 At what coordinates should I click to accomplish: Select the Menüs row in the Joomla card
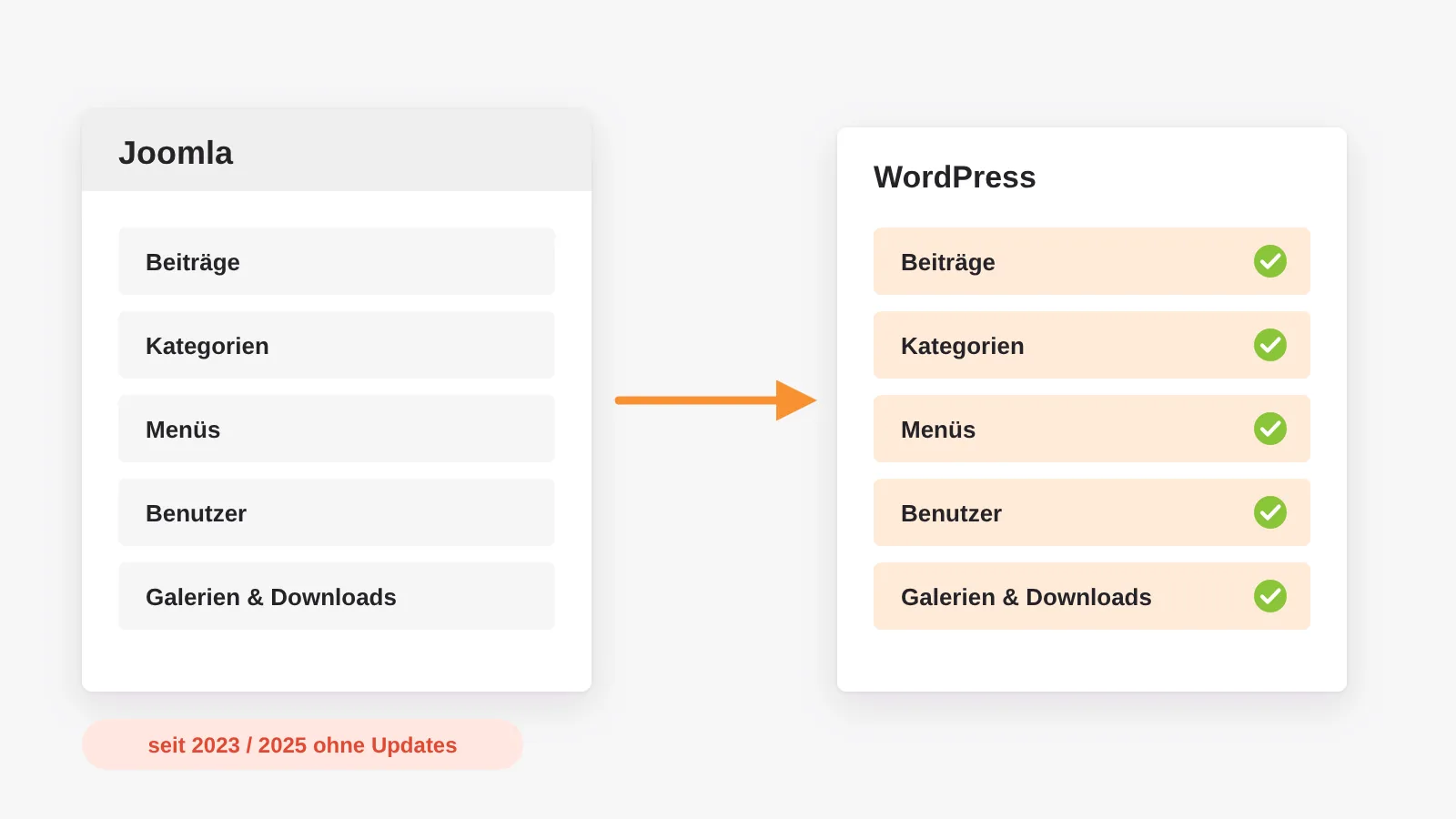coord(337,429)
